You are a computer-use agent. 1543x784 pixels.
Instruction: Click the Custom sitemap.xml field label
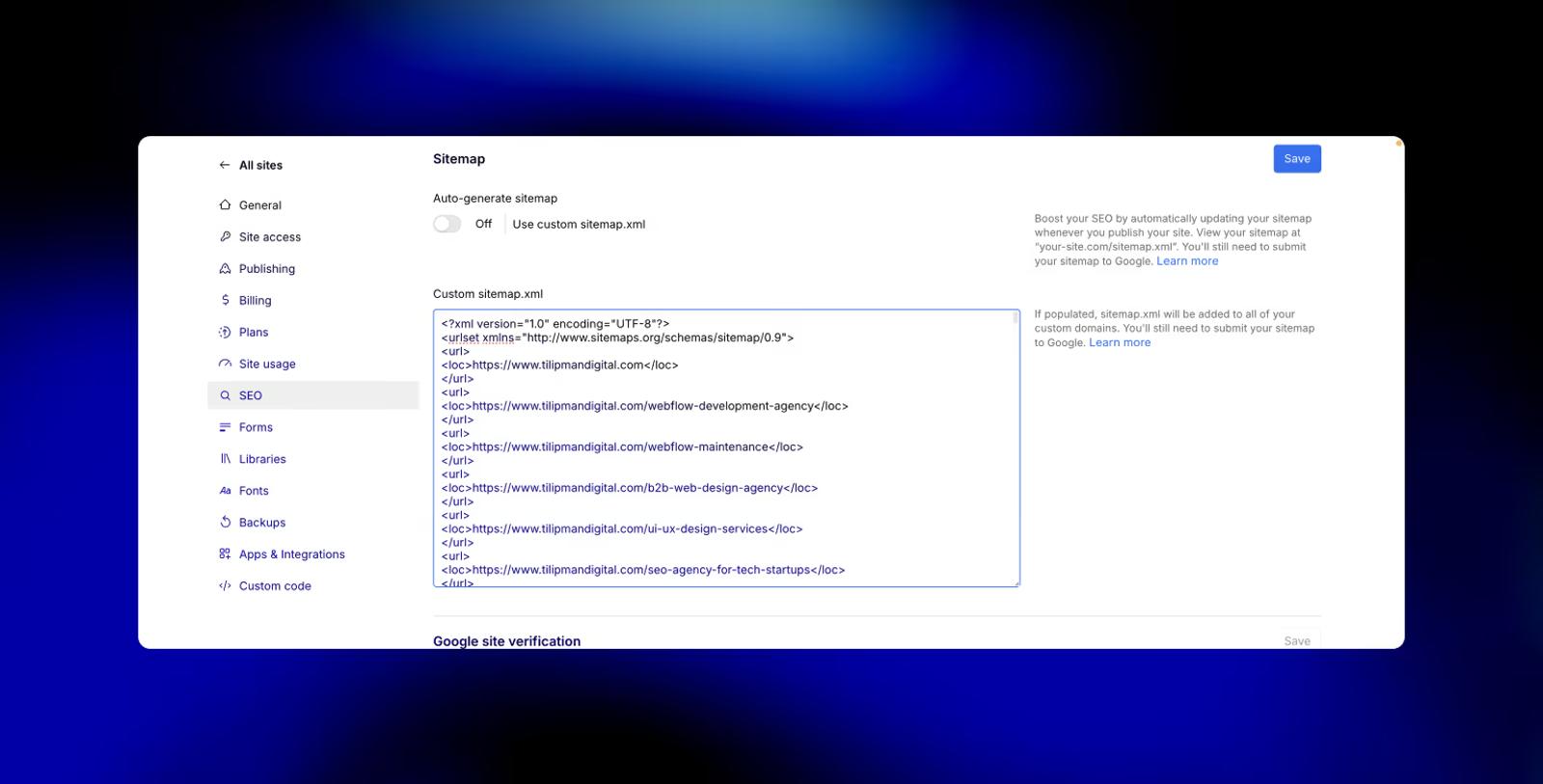coord(488,294)
